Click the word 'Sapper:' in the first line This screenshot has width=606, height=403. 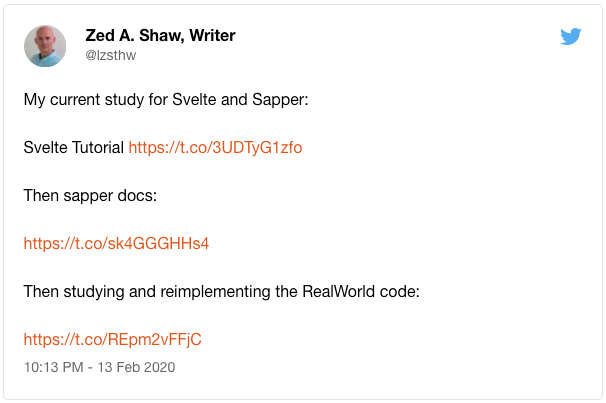click(x=280, y=100)
